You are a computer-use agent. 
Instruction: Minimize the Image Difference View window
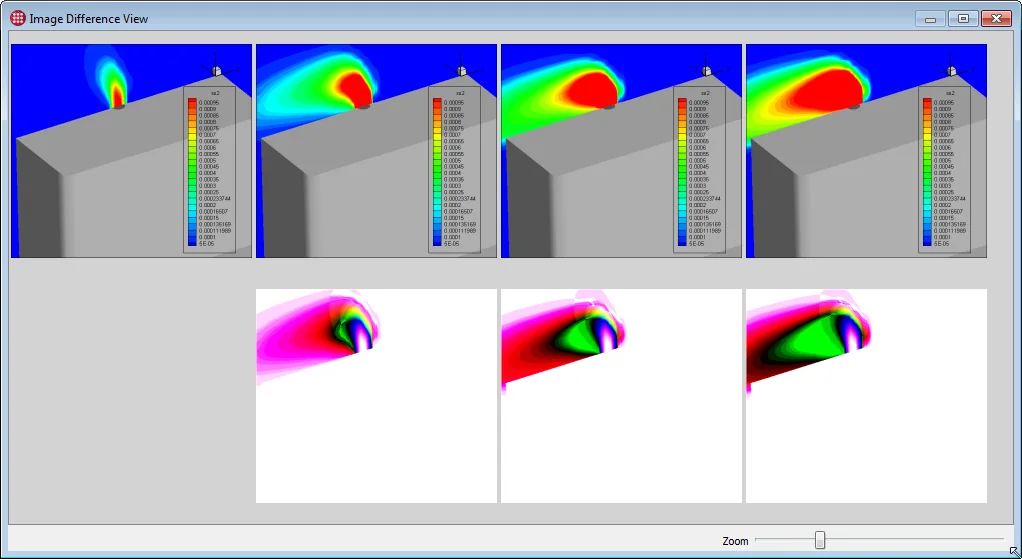click(930, 19)
